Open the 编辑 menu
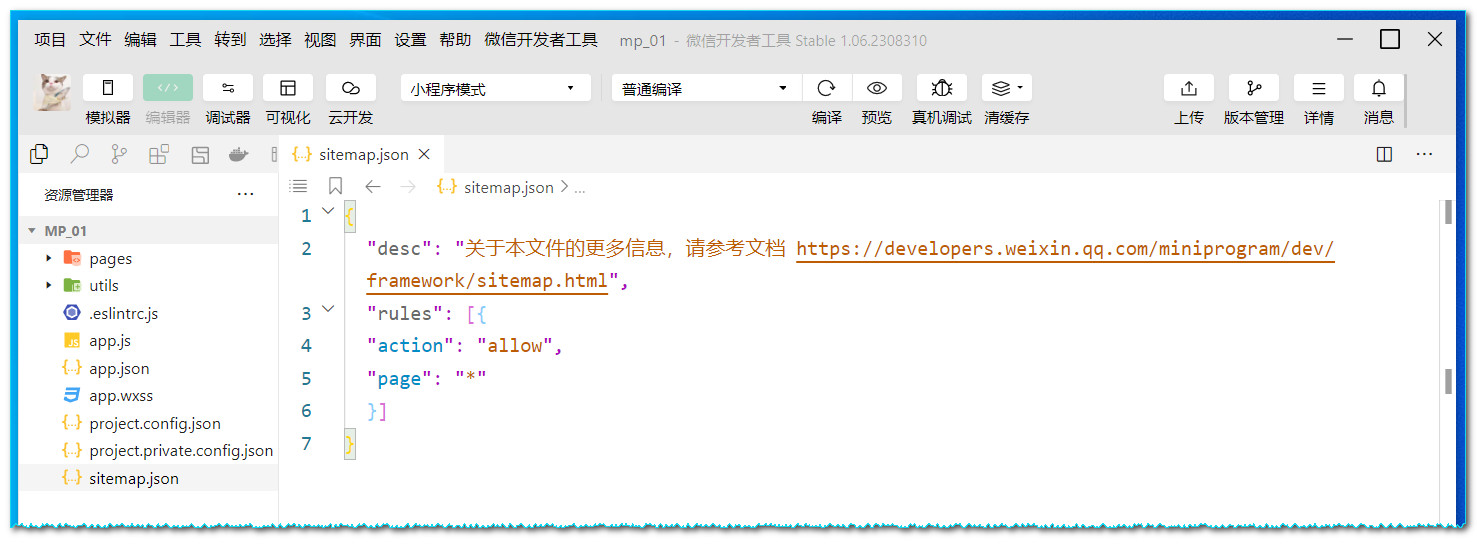Viewport: 1477px width, 545px height. [x=140, y=40]
